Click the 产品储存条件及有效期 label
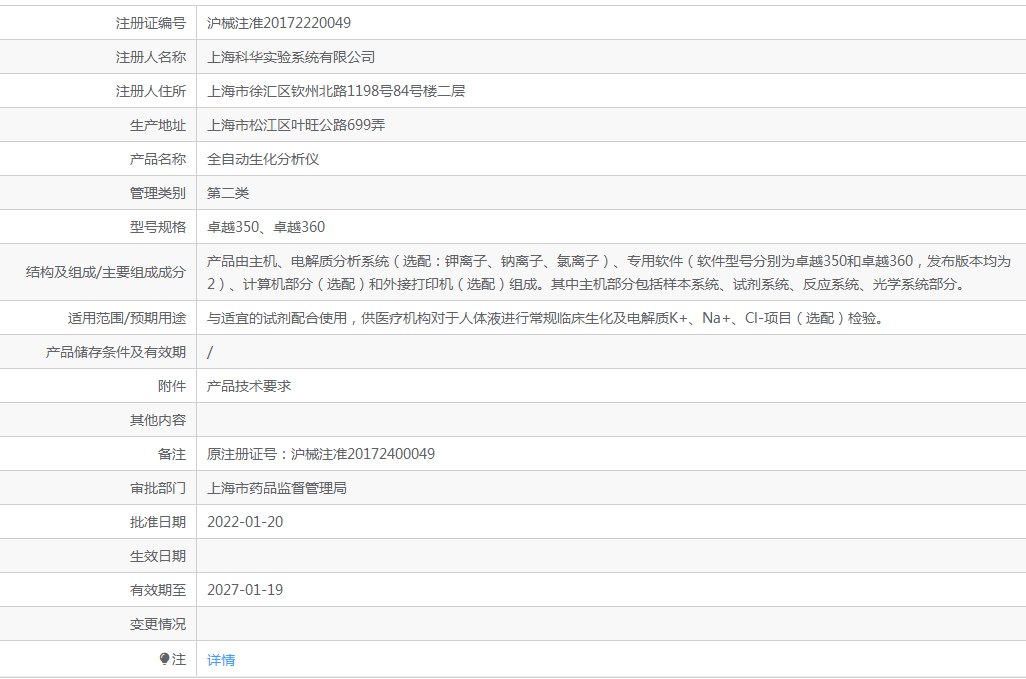Image resolution: width=1026 pixels, height=679 pixels. 116,352
